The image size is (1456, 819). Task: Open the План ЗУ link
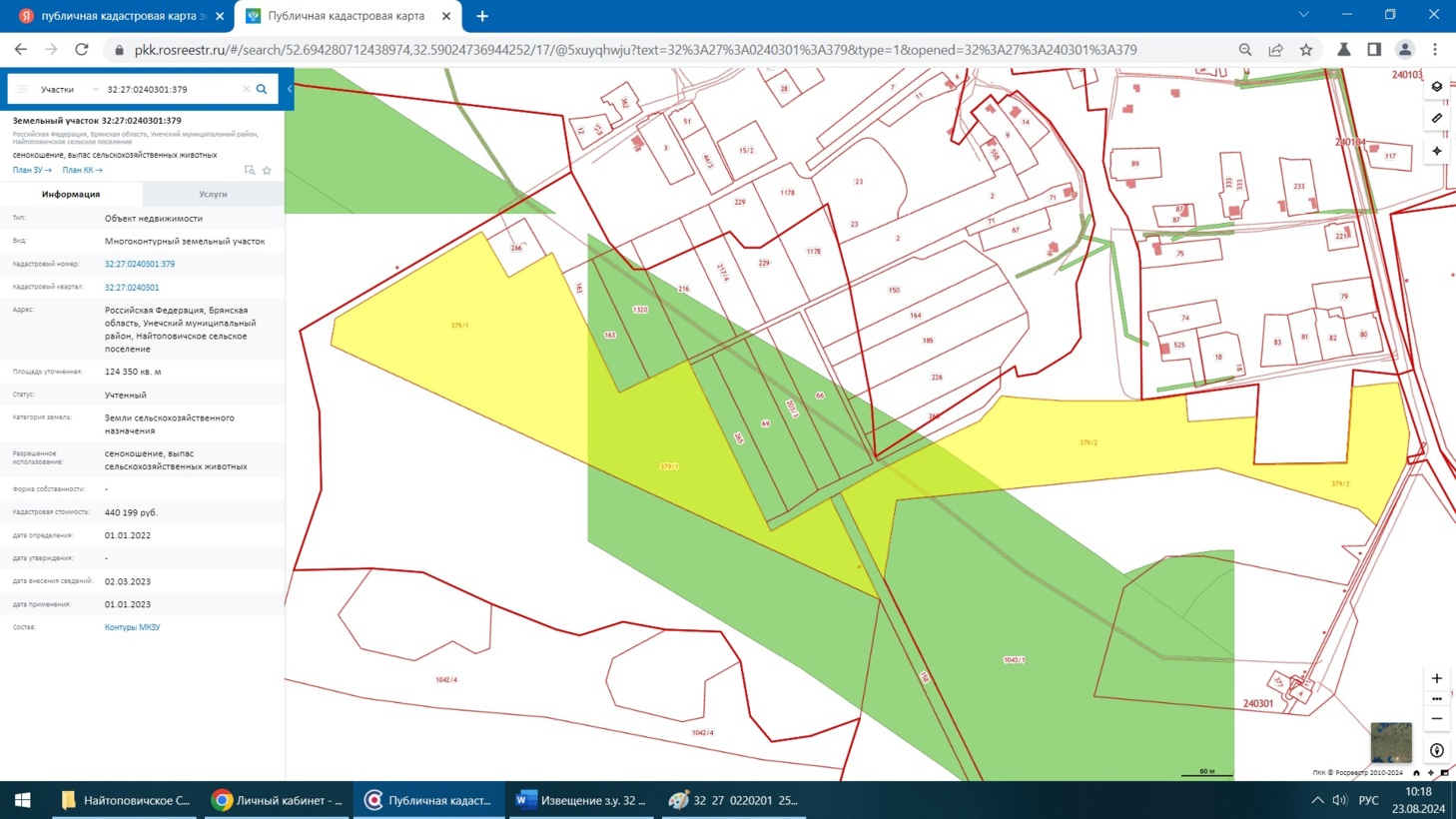(x=32, y=171)
